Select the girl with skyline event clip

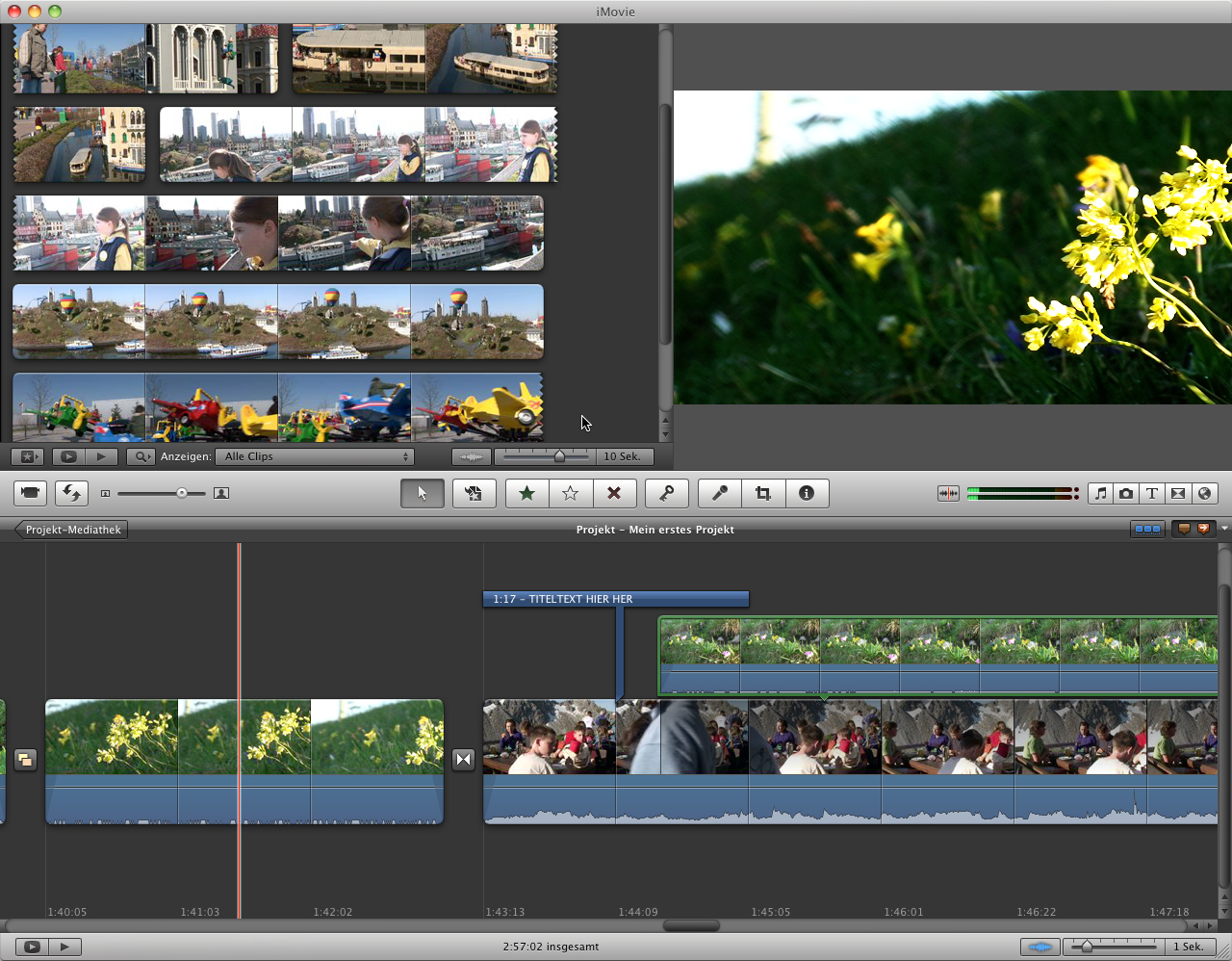[359, 144]
